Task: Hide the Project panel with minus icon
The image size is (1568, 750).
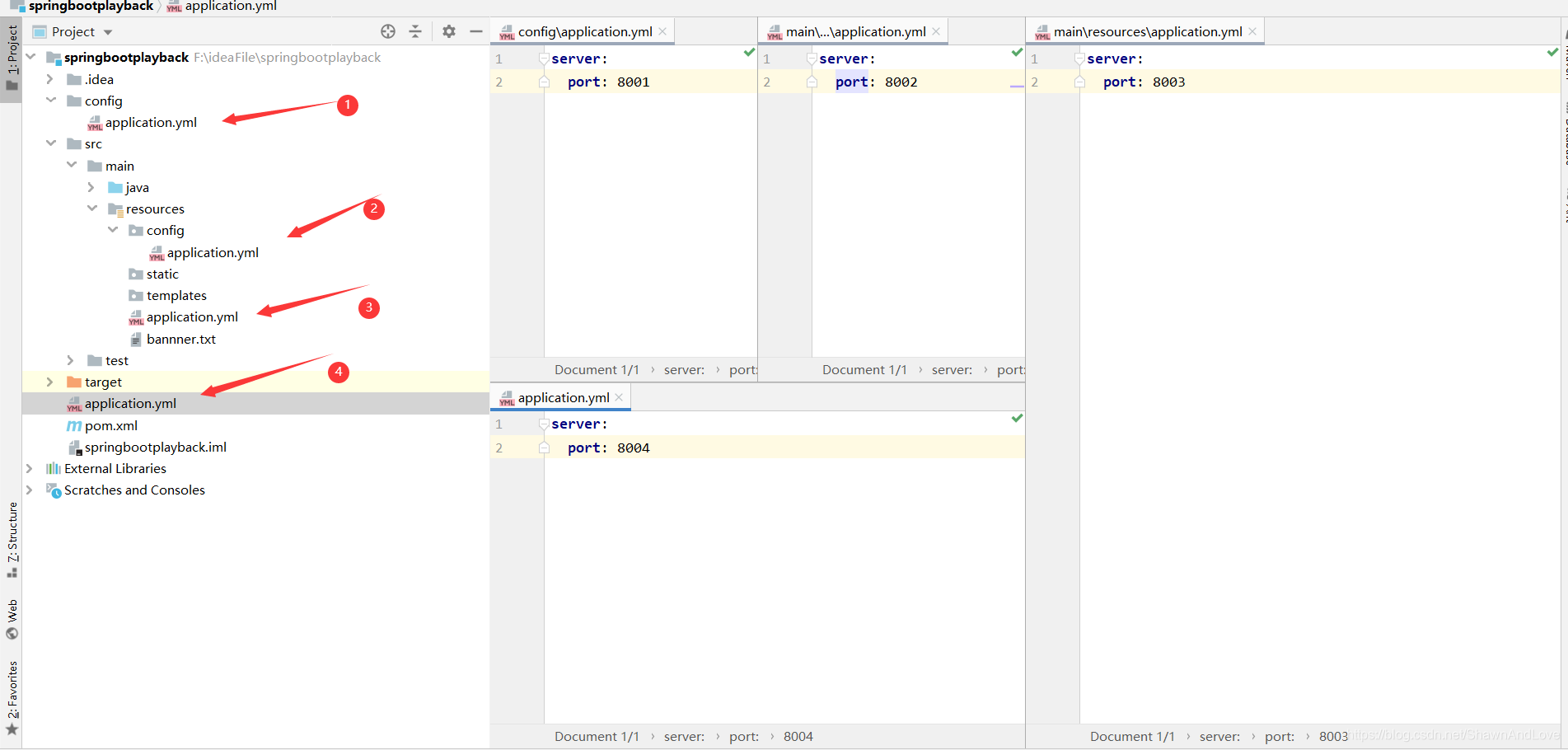Action: (476, 31)
